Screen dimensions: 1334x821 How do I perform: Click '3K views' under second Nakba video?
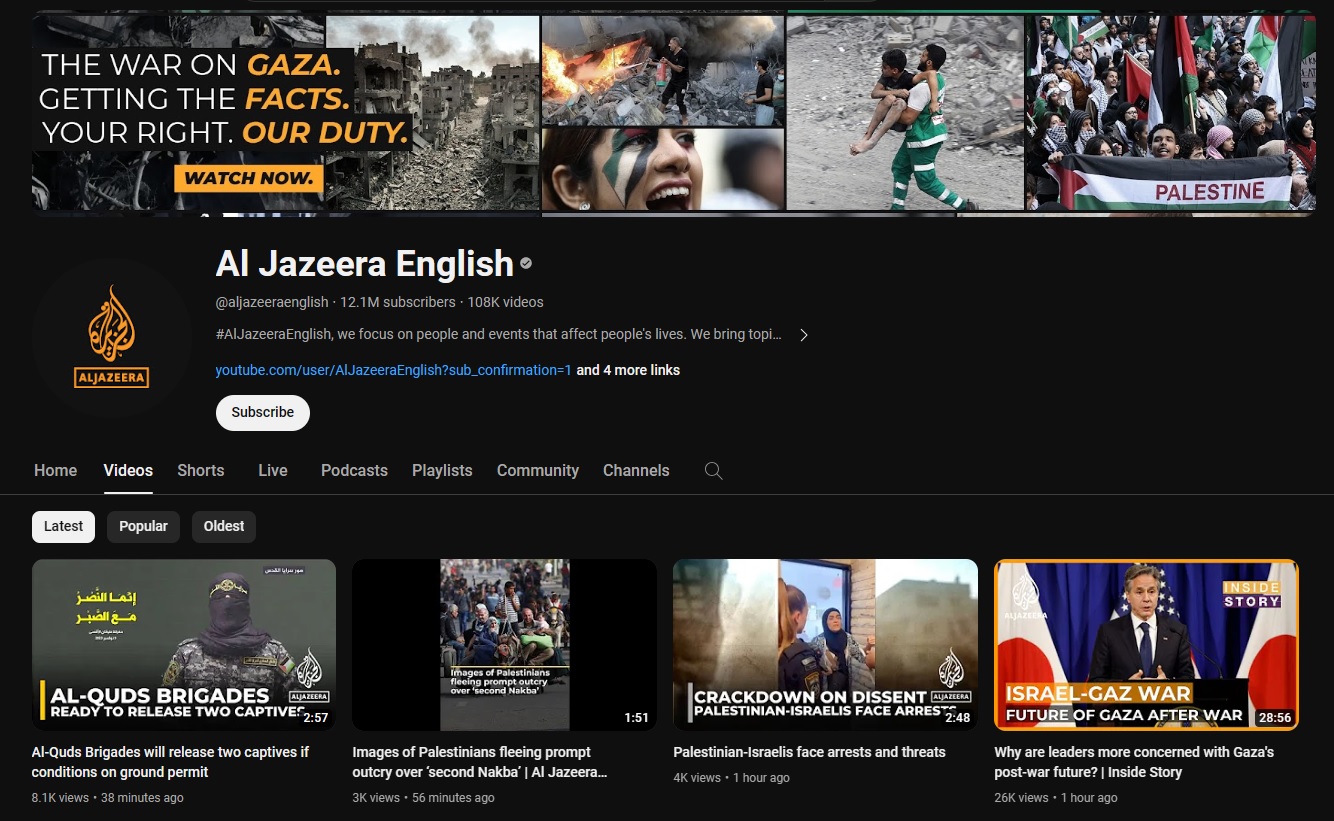[376, 798]
